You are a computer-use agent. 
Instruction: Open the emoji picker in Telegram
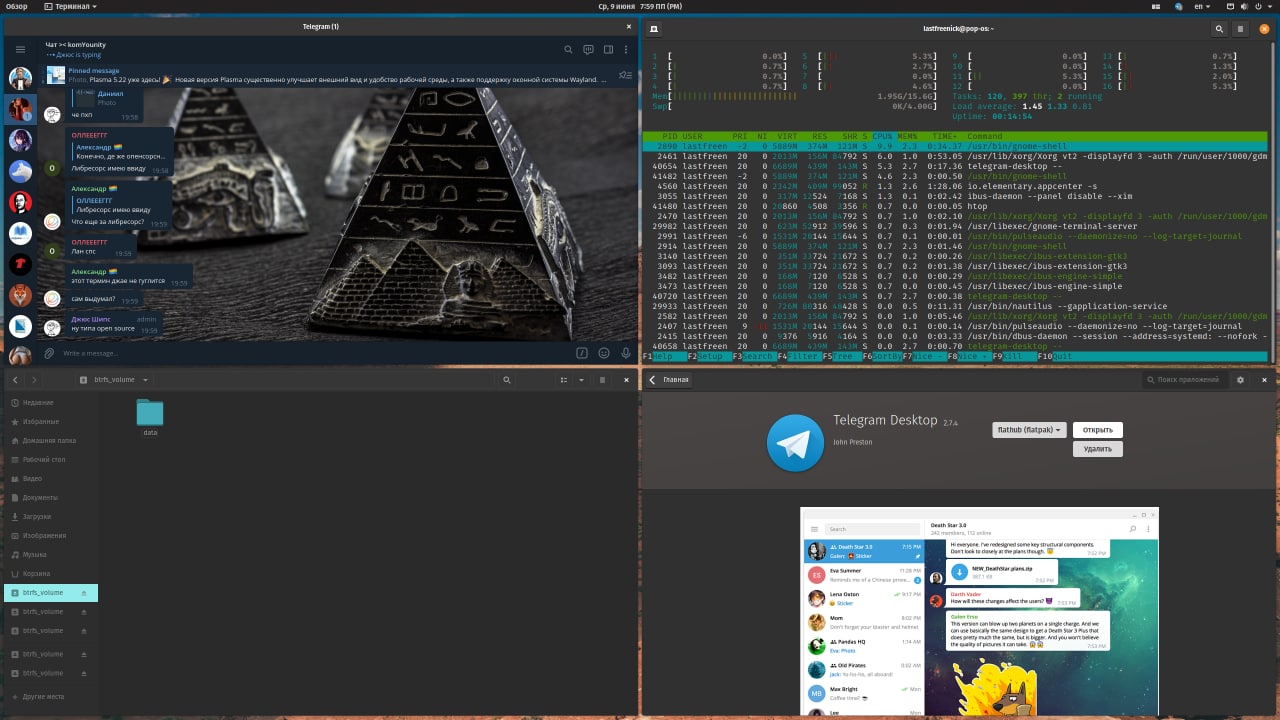[604, 353]
